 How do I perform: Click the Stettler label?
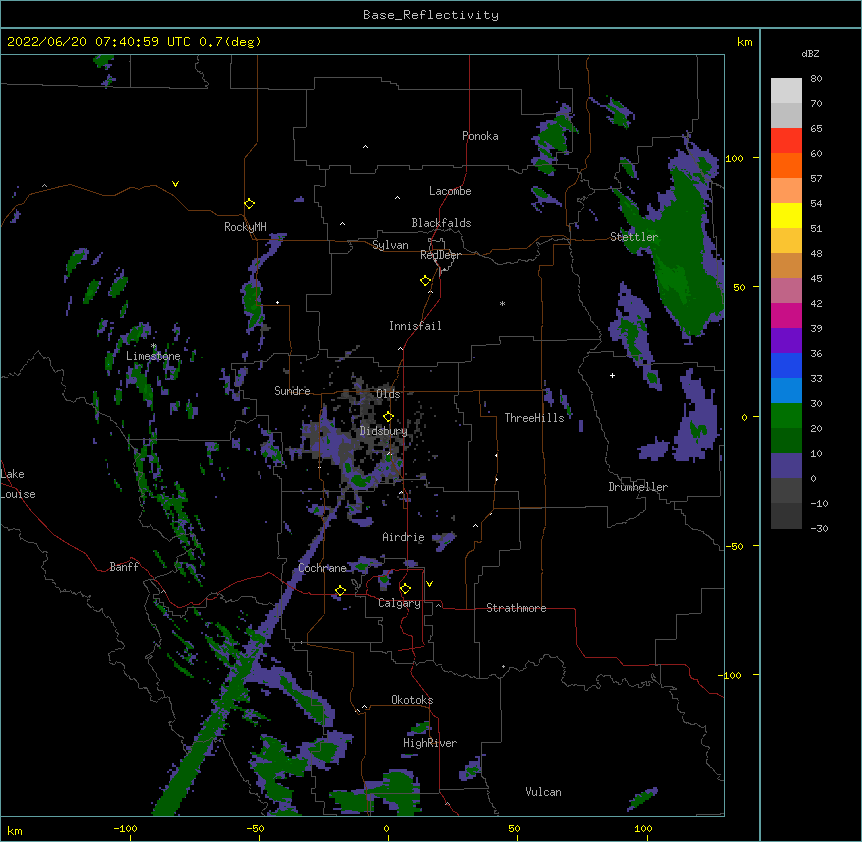634,237
